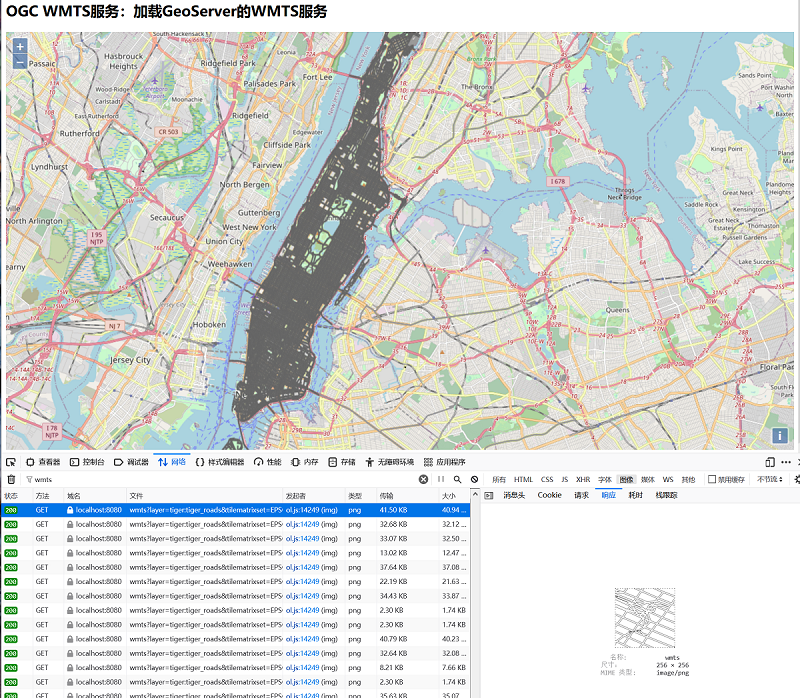This screenshot has width=800, height=698.
Task: Toggle the XHR request filter
Action: [x=583, y=480]
